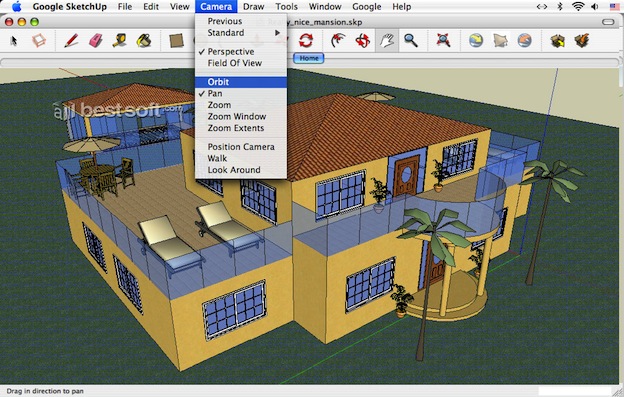Open the Google SketchUp application menu
This screenshot has width=624, height=397.
pyautogui.click(x=70, y=7)
